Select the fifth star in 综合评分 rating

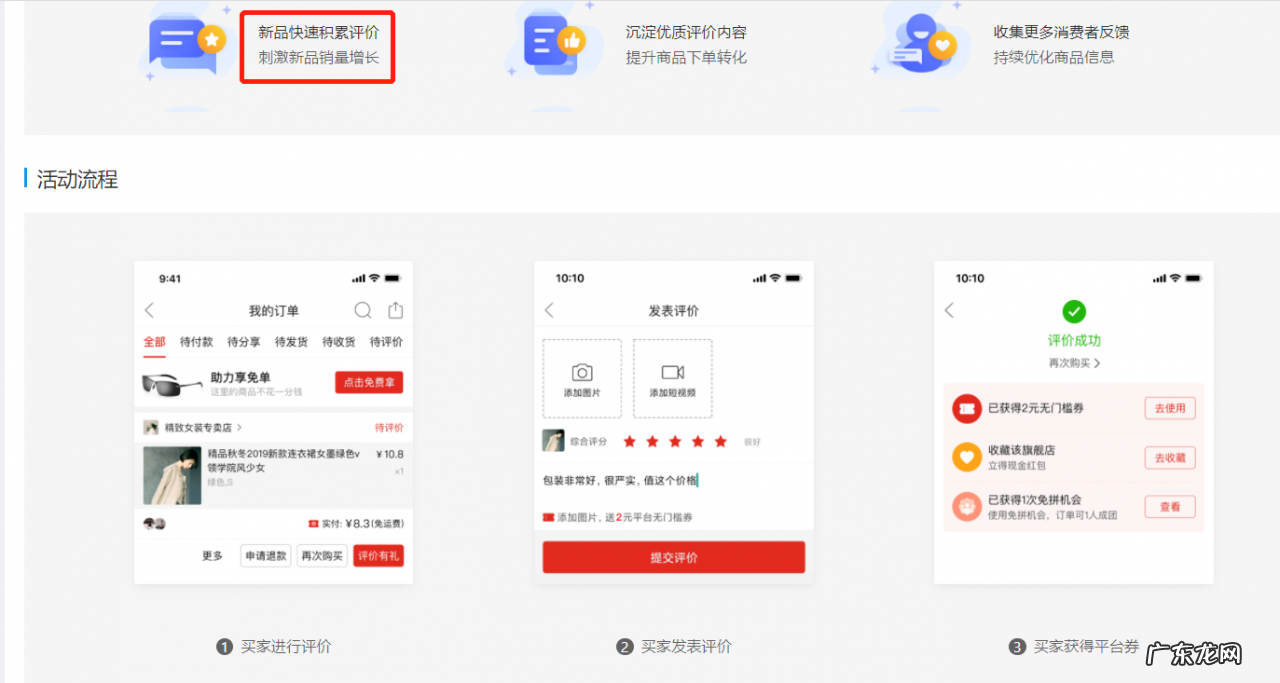coord(720,442)
